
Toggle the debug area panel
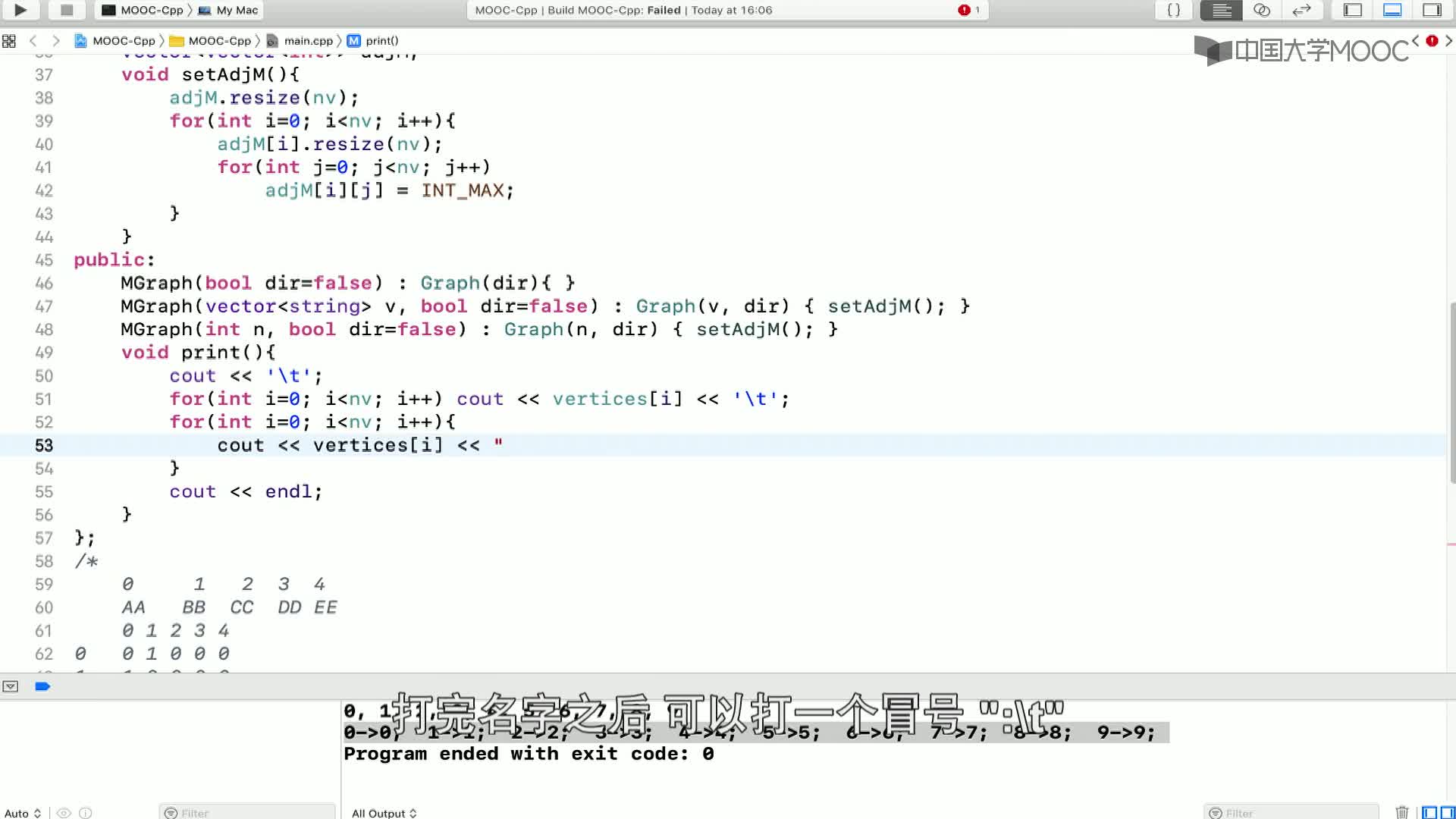(x=1392, y=10)
